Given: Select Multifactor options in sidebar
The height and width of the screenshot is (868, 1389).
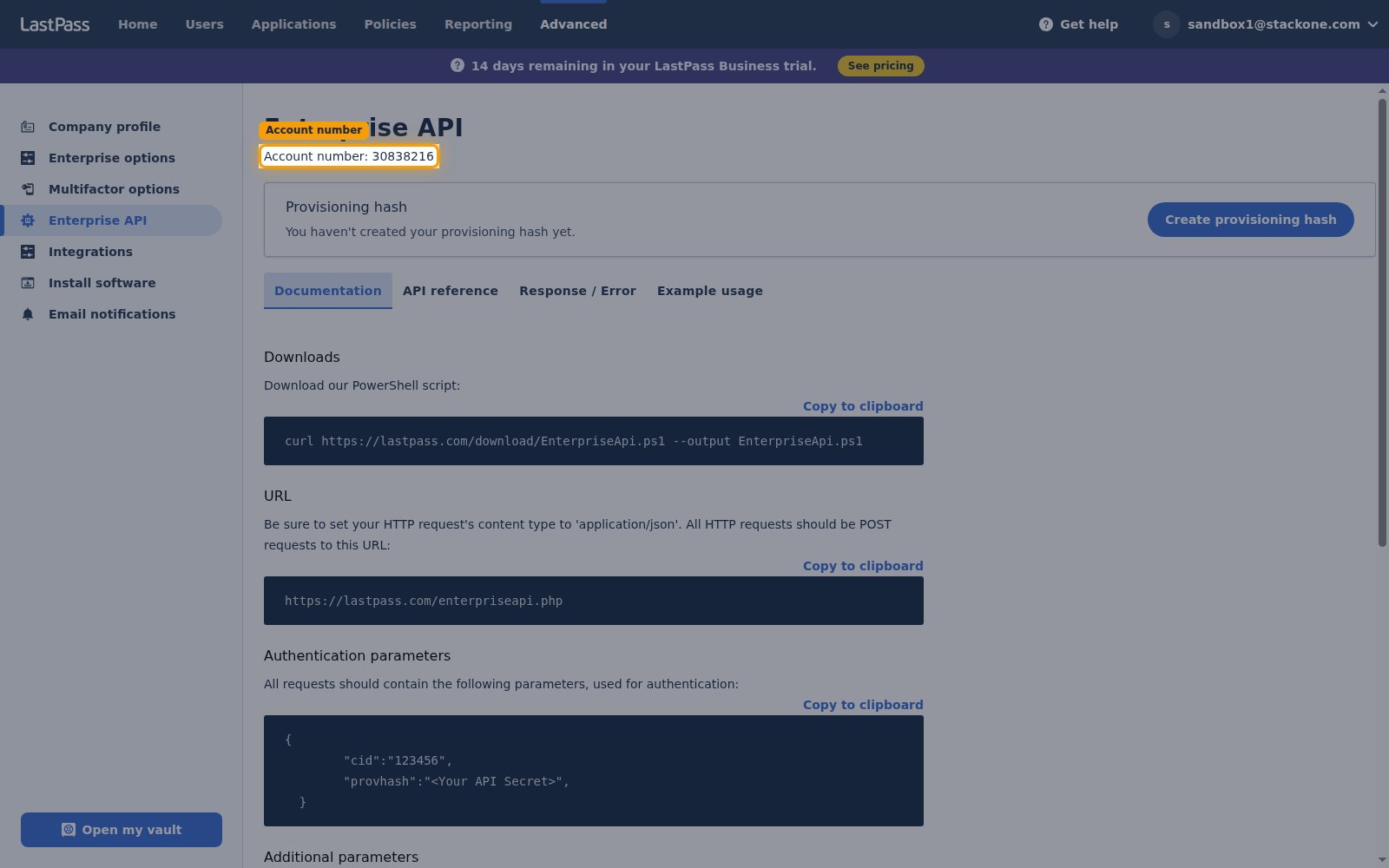Looking at the screenshot, I should (x=111, y=189).
